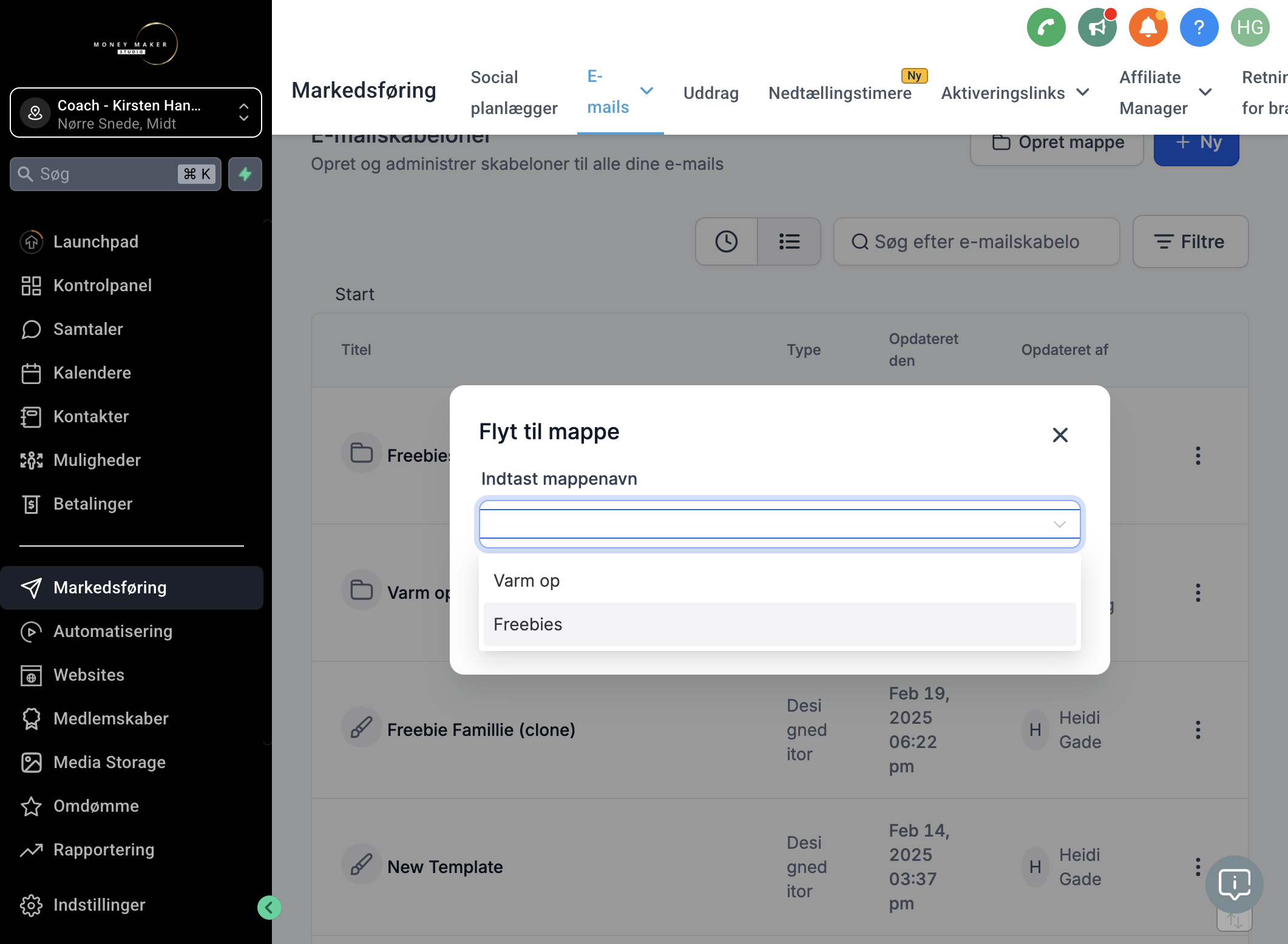Open the green phone call icon
Screen dimensions: 1288x944
[x=1046, y=27]
